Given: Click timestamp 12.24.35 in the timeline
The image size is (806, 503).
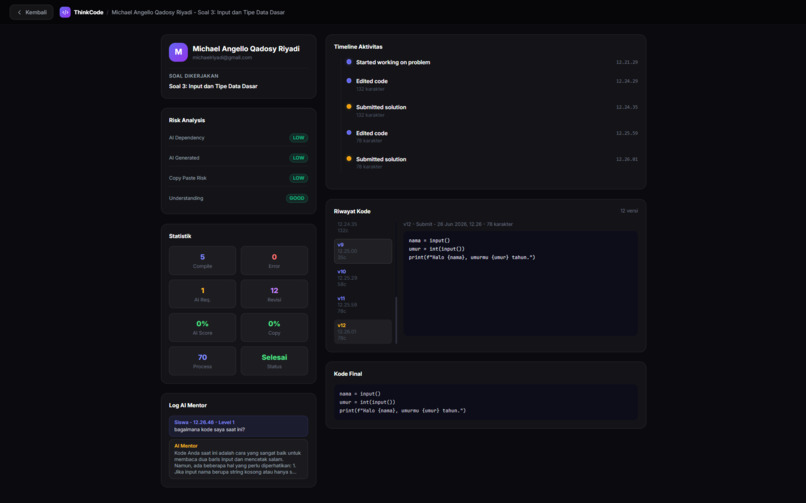Looking at the screenshot, I should pyautogui.click(x=627, y=107).
